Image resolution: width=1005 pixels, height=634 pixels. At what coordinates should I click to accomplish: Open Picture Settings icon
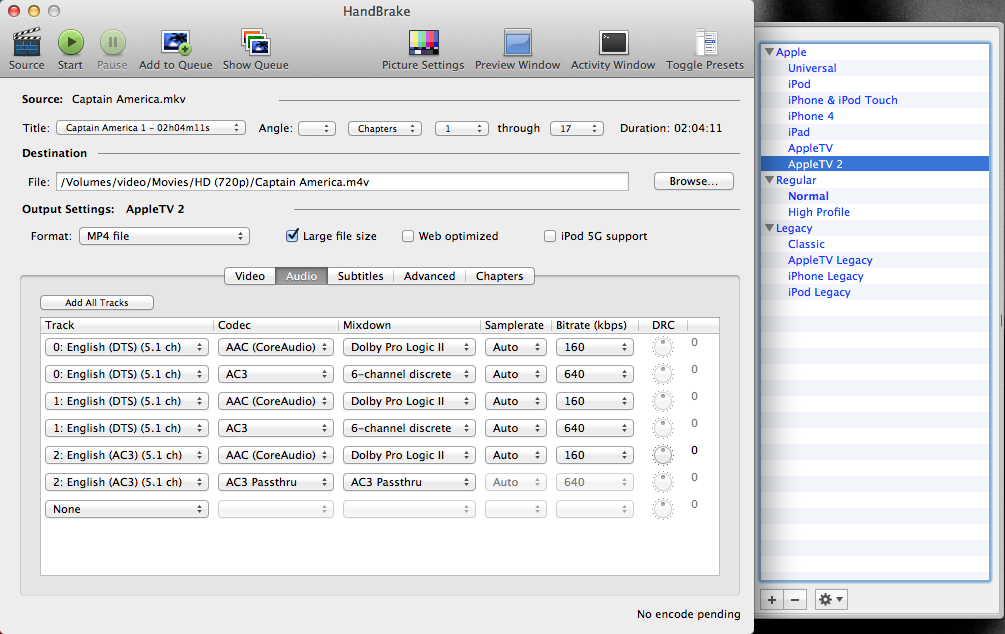(424, 42)
